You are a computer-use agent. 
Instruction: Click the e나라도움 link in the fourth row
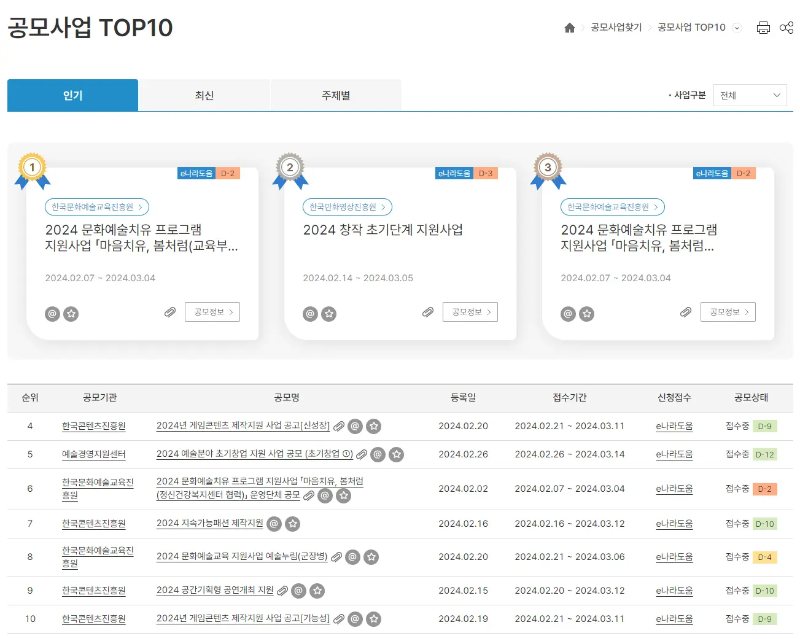point(676,424)
